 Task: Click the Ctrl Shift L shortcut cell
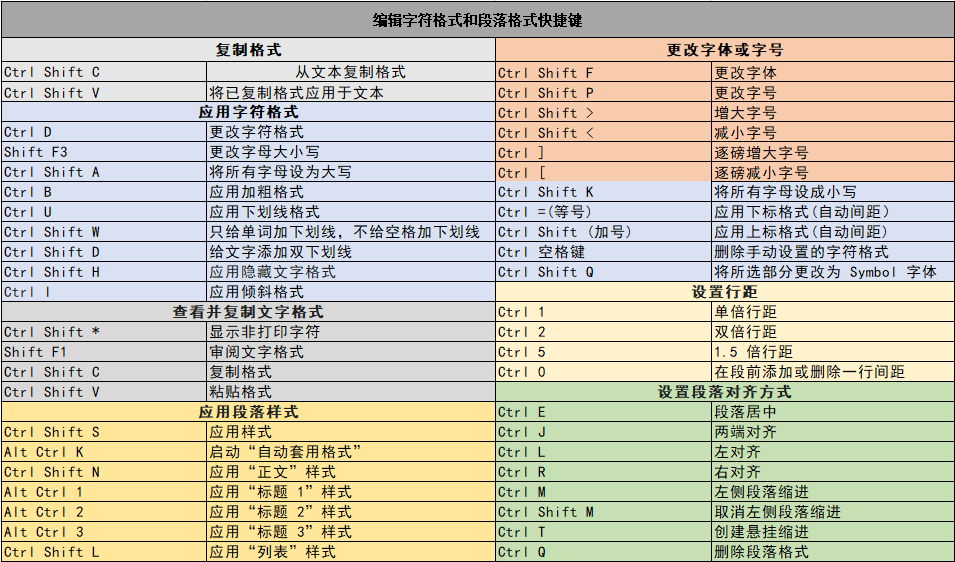point(104,552)
